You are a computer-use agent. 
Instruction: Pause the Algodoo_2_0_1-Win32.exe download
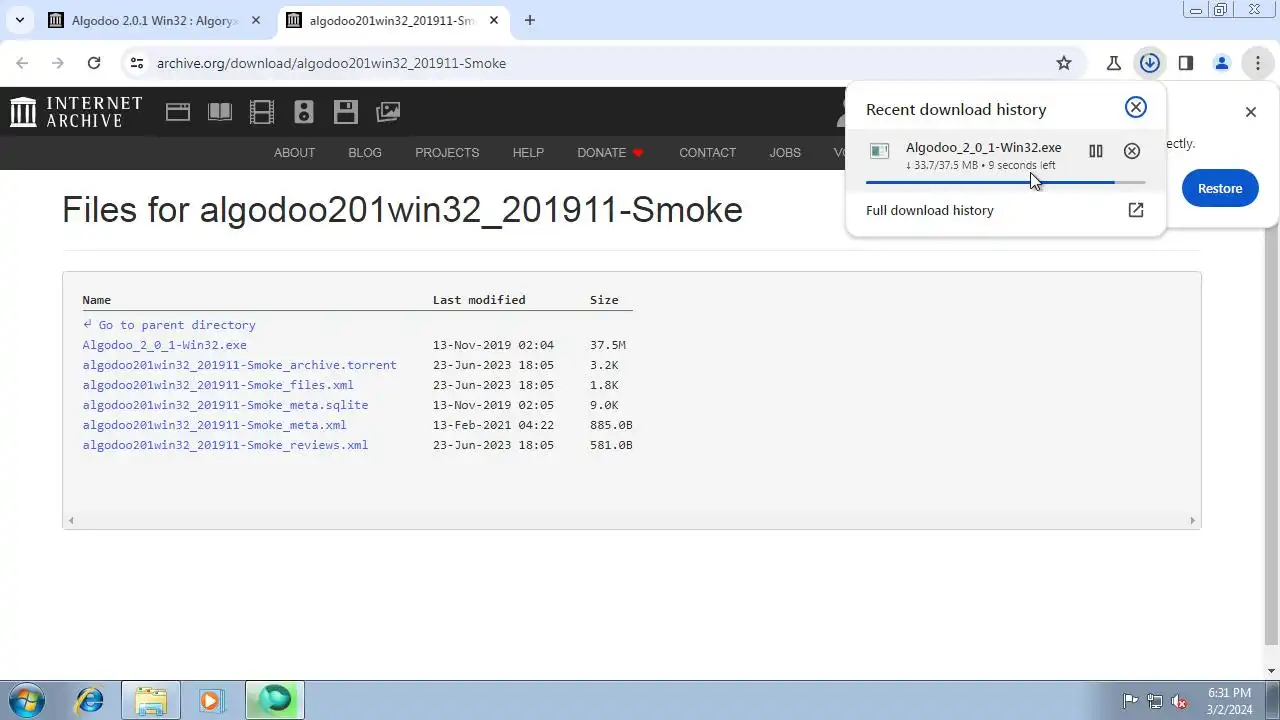click(x=1096, y=151)
